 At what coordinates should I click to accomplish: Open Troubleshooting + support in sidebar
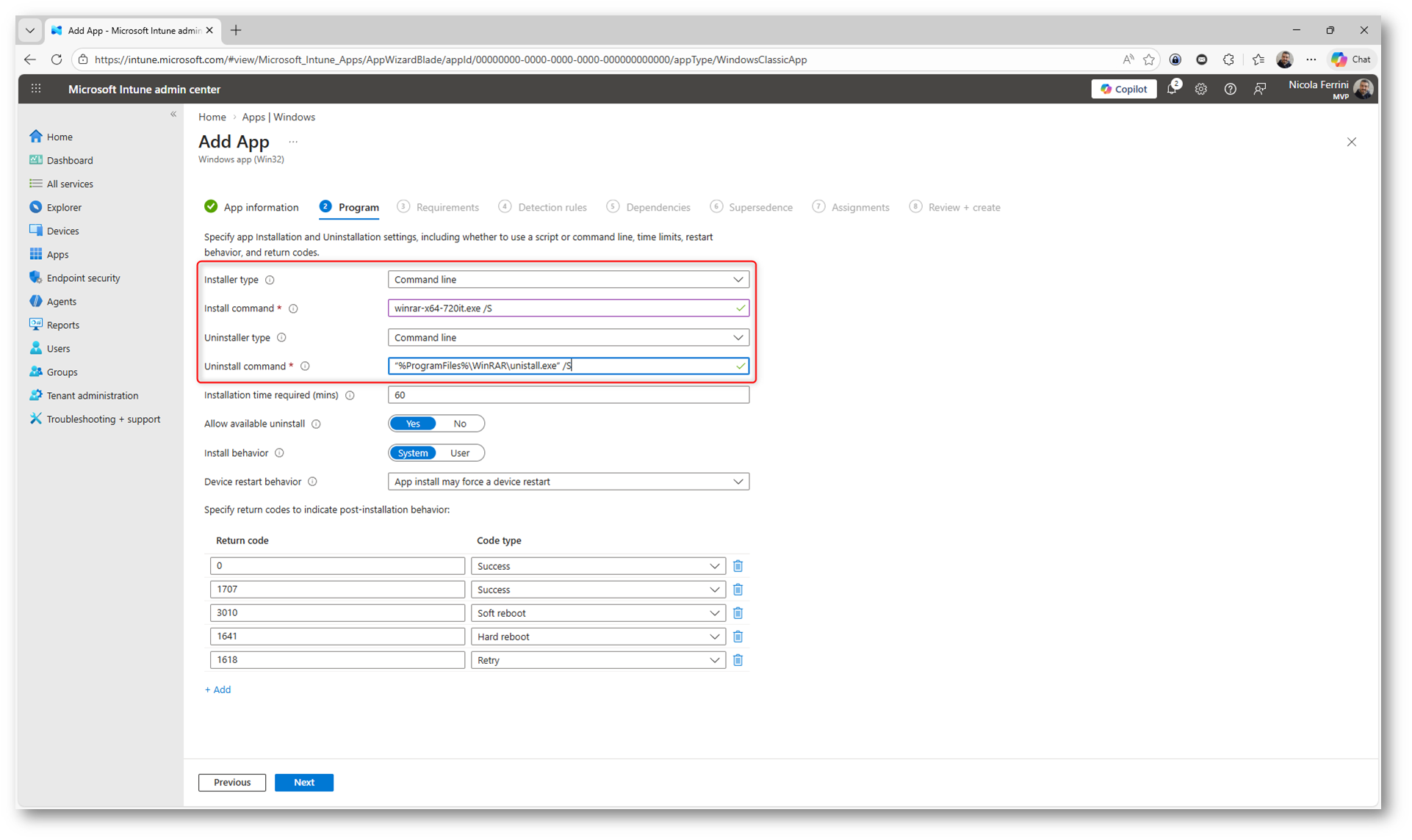(103, 419)
